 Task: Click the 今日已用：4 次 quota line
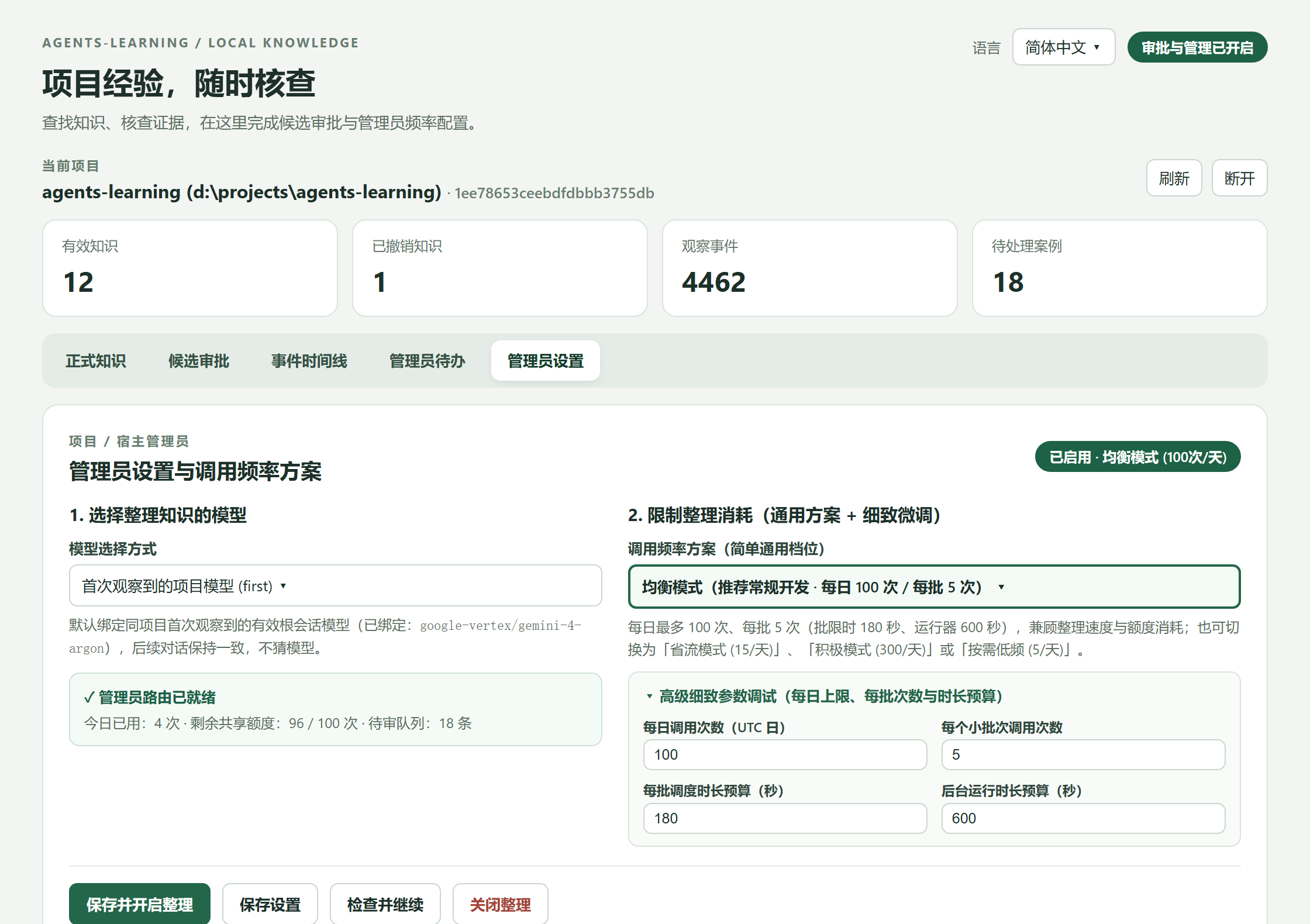(x=278, y=723)
